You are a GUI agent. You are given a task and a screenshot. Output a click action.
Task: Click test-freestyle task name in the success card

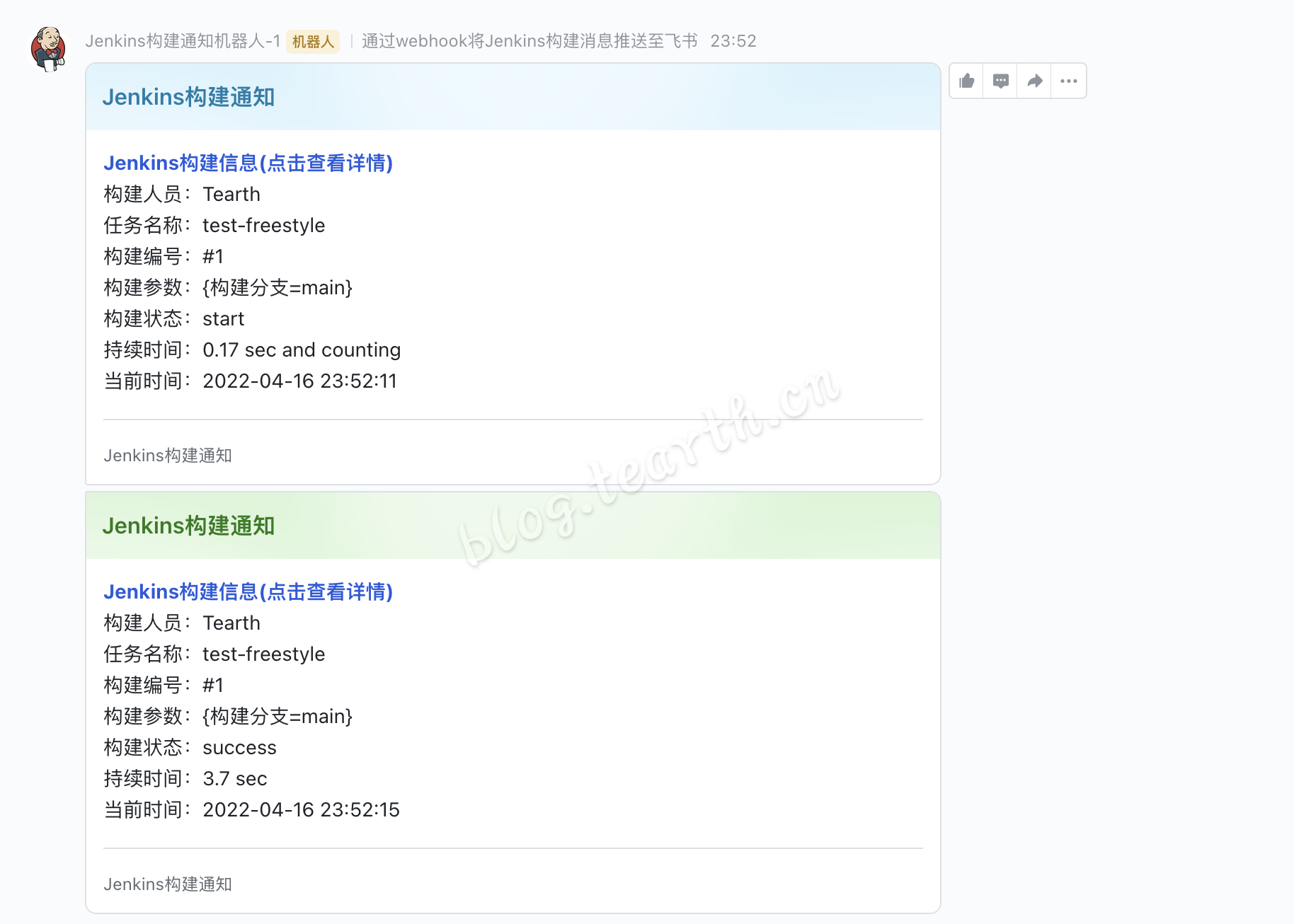263,654
